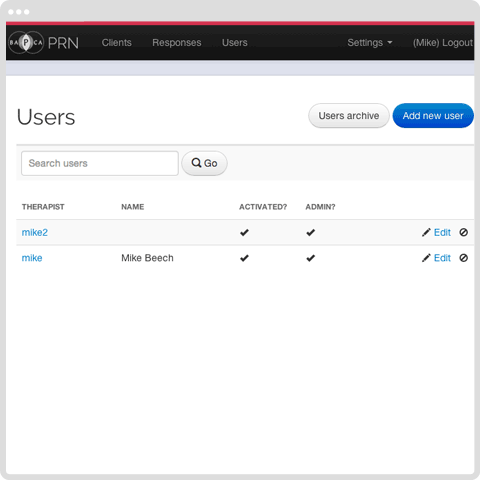
Task: Click the BAPCA PRN logo
Action: pyautogui.click(x=44, y=43)
